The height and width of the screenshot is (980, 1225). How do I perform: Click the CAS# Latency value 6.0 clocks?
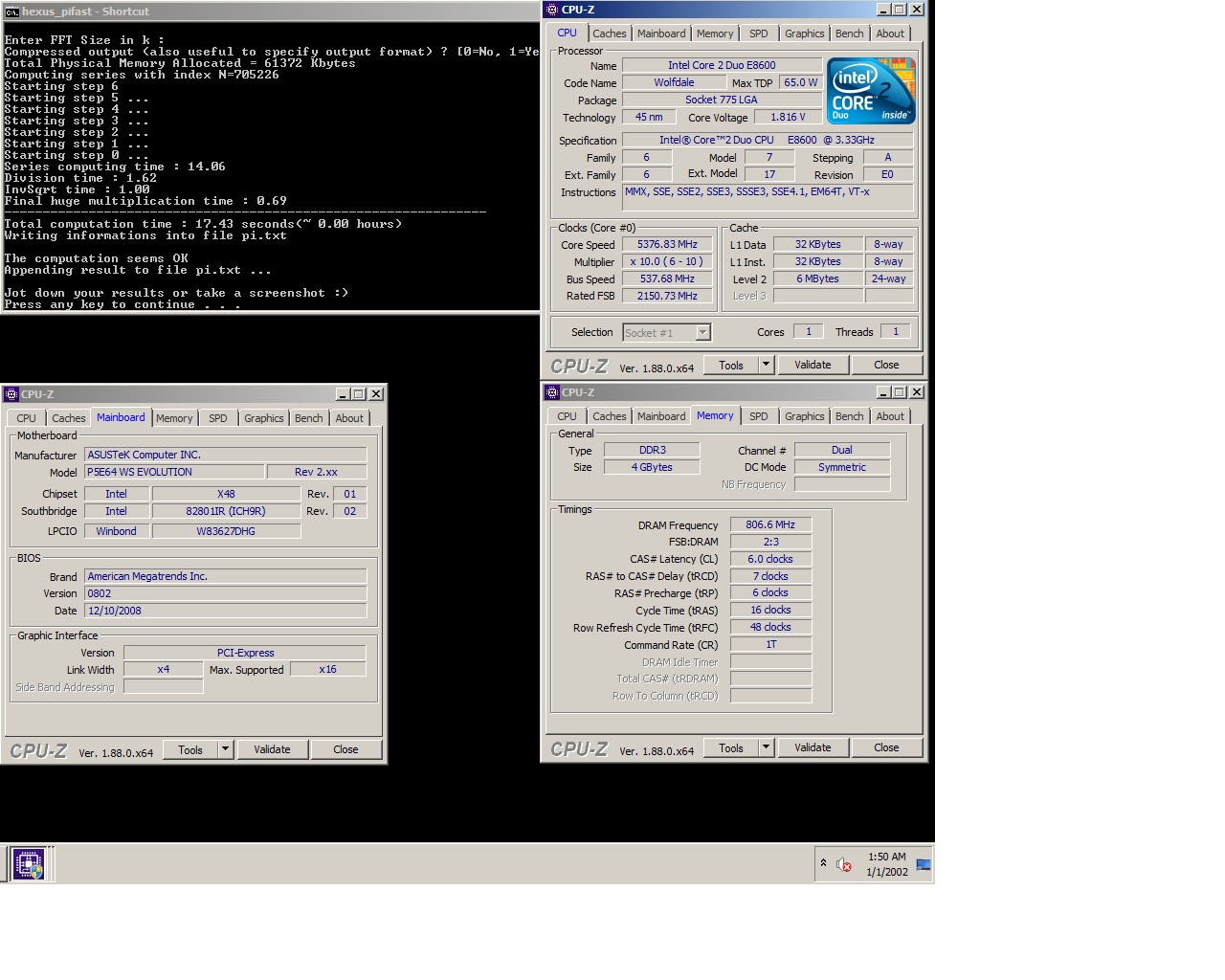pyautogui.click(x=770, y=559)
